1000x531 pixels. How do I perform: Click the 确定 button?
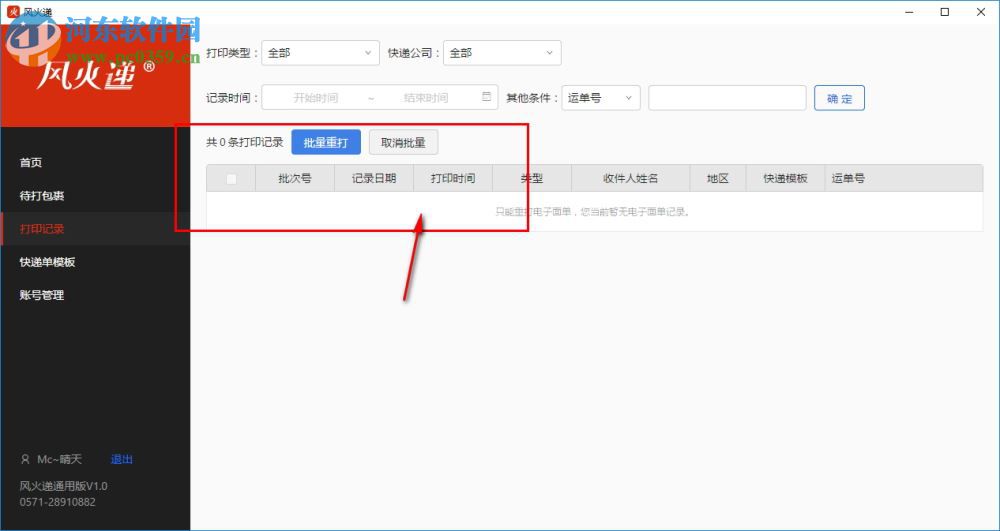[x=839, y=98]
